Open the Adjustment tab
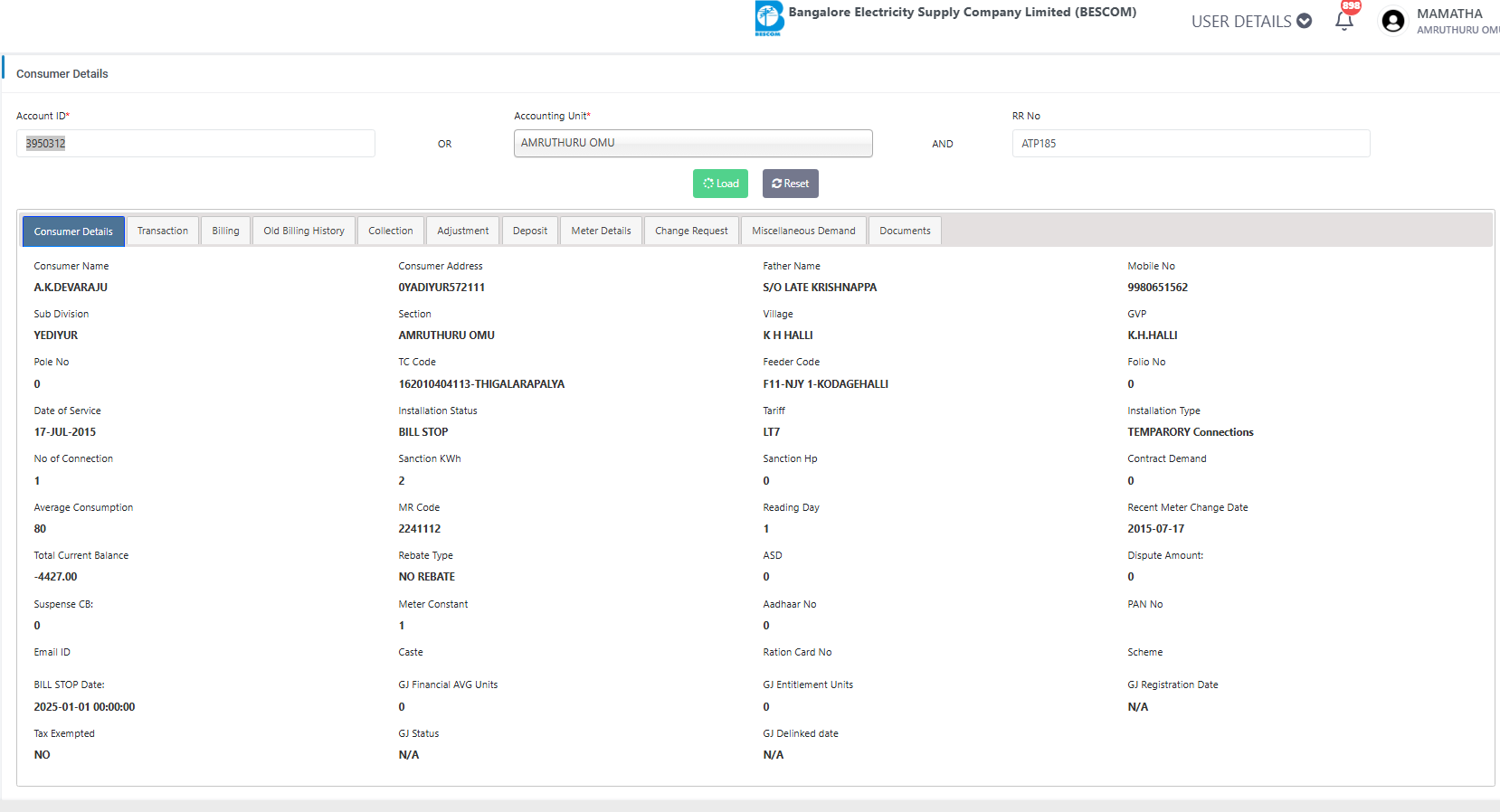1500x812 pixels. coord(463,231)
